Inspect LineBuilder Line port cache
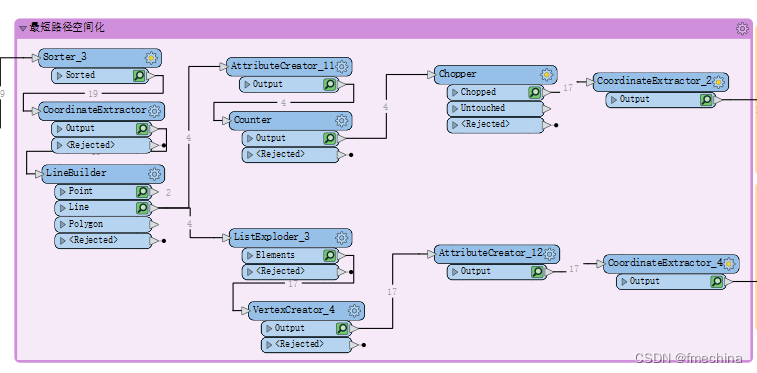This screenshot has height=373, width=757. [142, 208]
